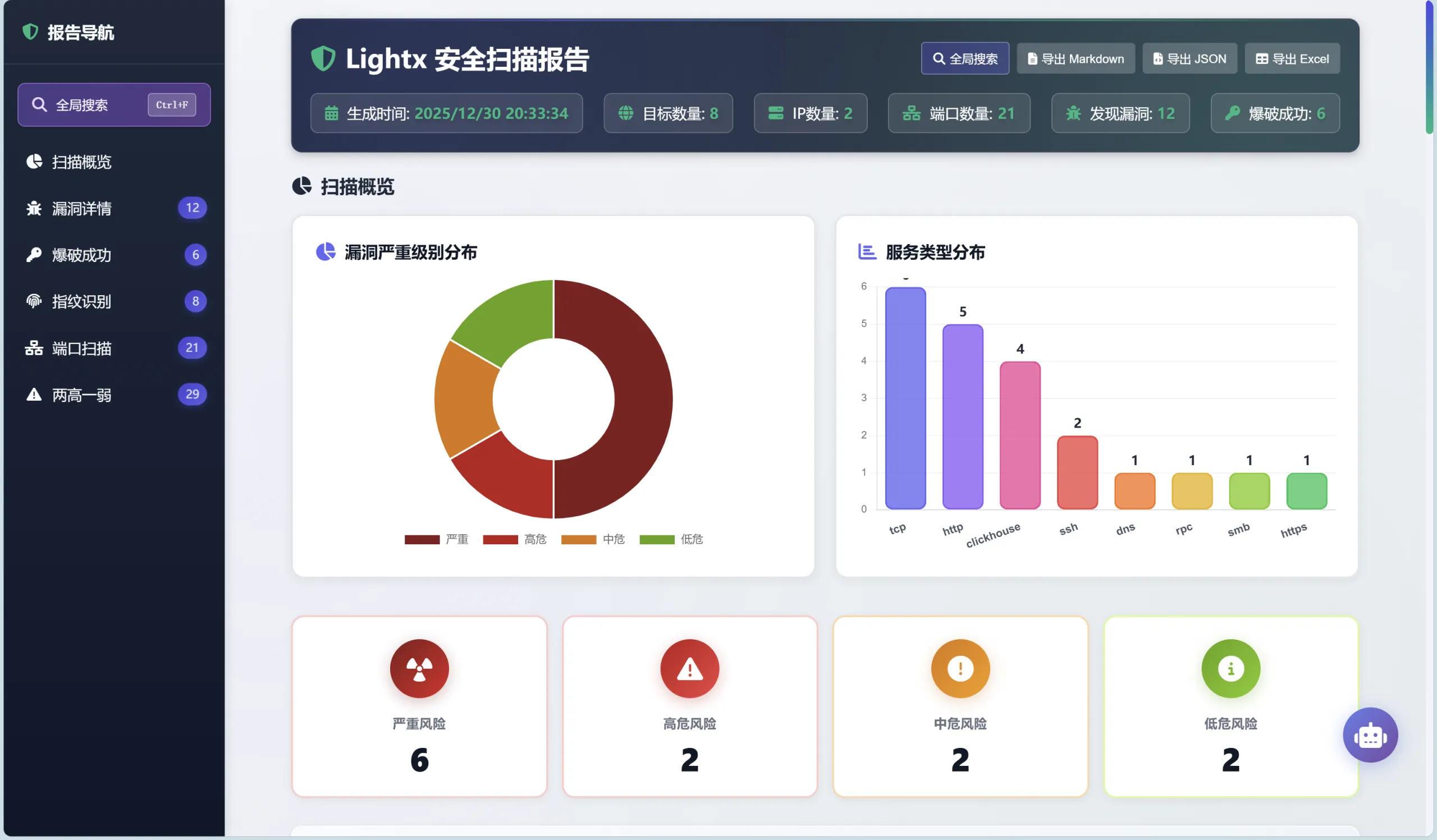Open the floating robot assistant
The image size is (1437, 840).
click(x=1370, y=735)
